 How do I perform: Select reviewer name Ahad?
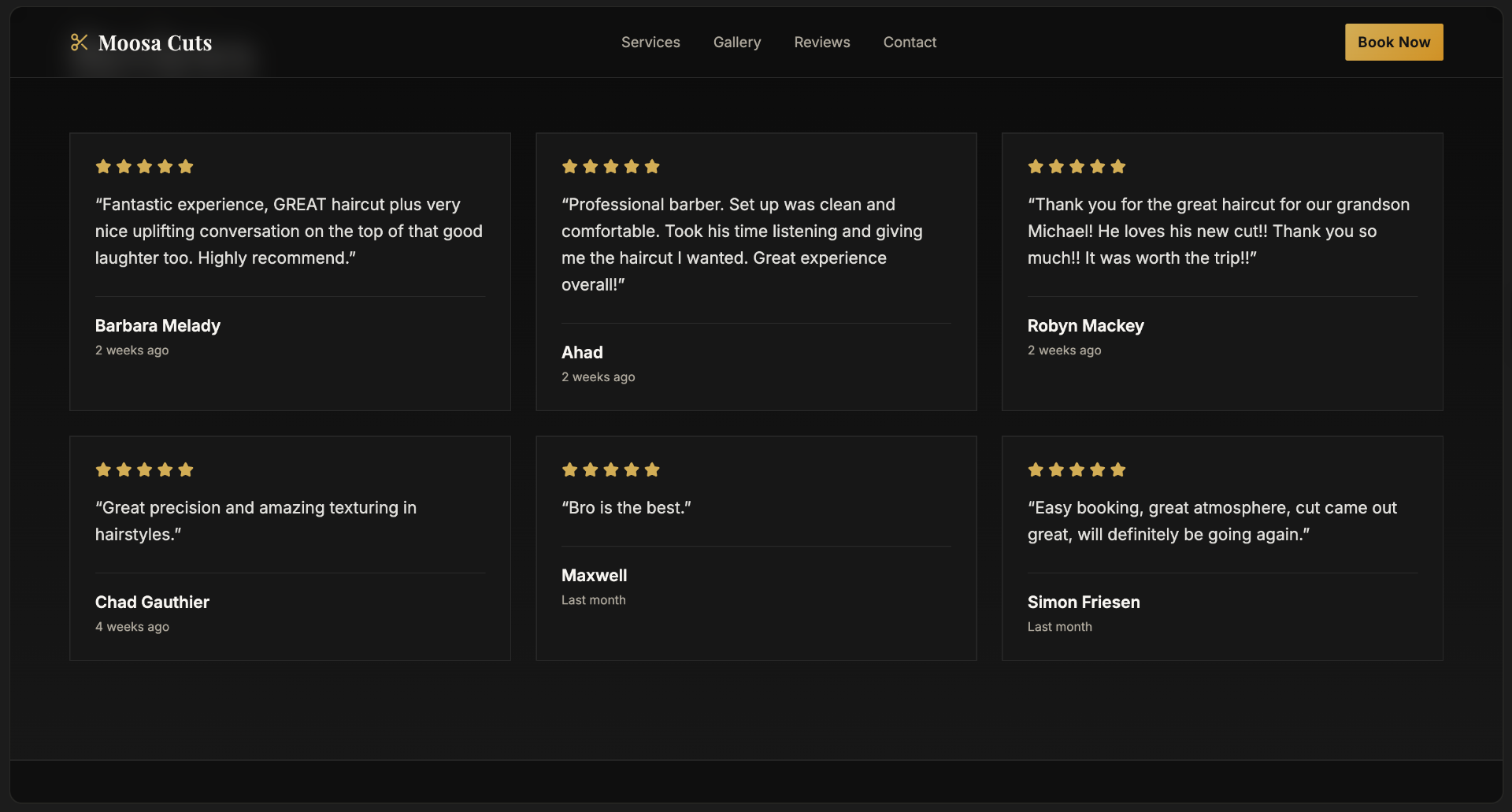click(582, 352)
